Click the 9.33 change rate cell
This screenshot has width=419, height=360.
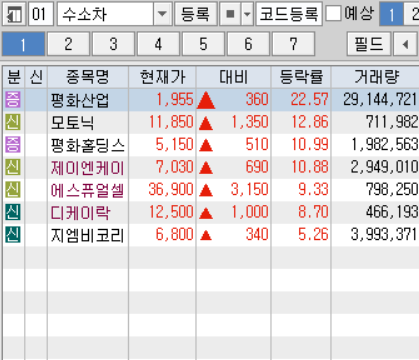(313, 190)
